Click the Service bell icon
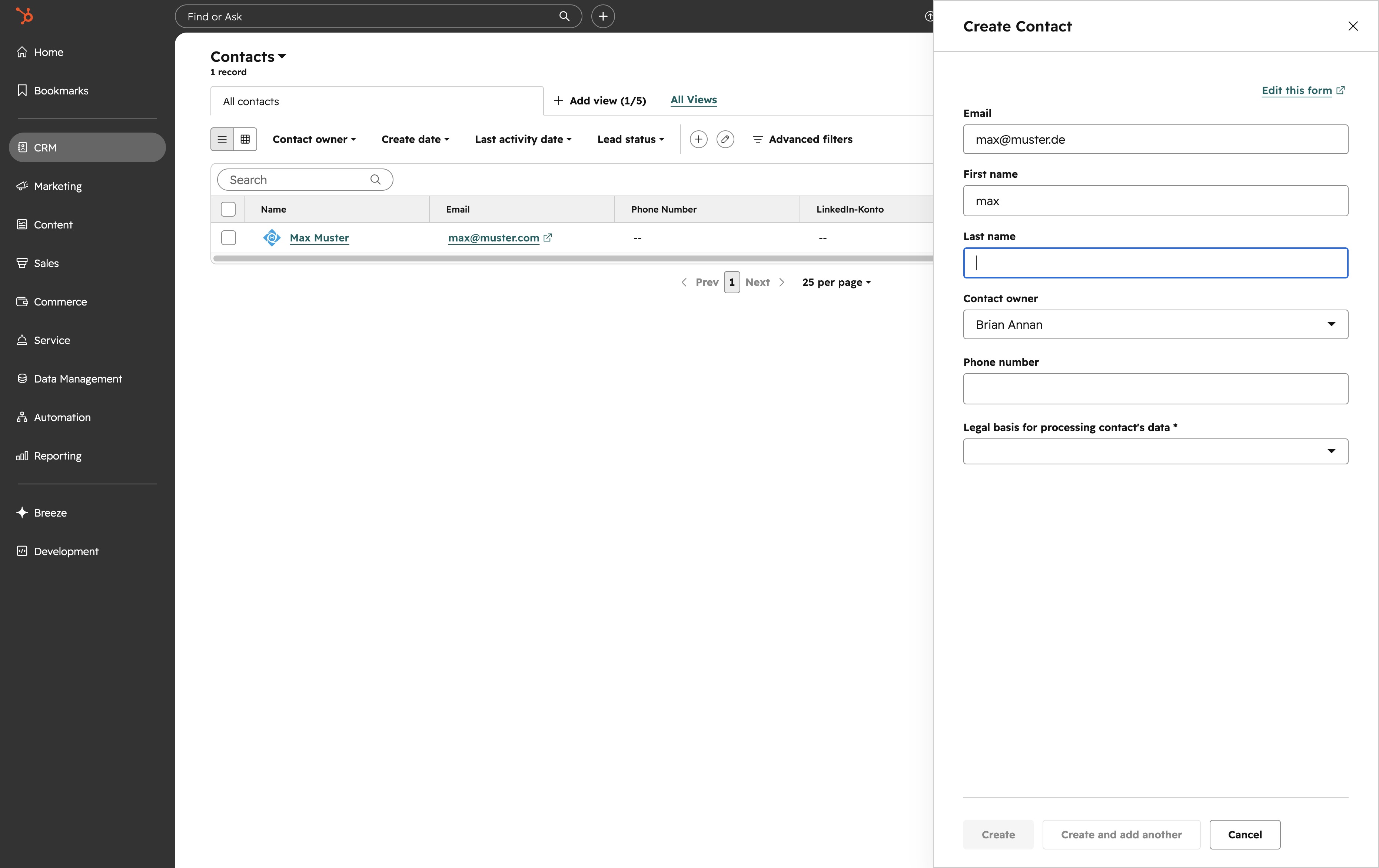Viewport: 1379px width, 868px height. 22,340
